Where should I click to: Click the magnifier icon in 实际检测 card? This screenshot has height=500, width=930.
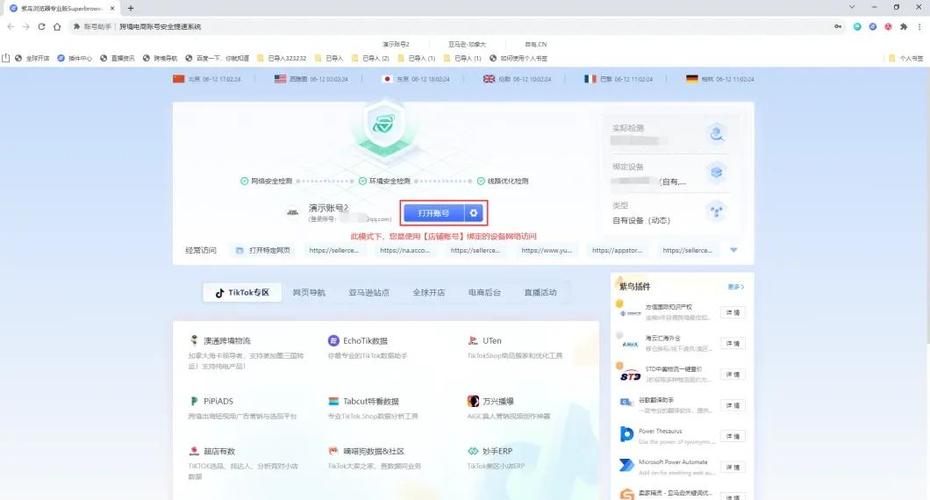[716, 133]
